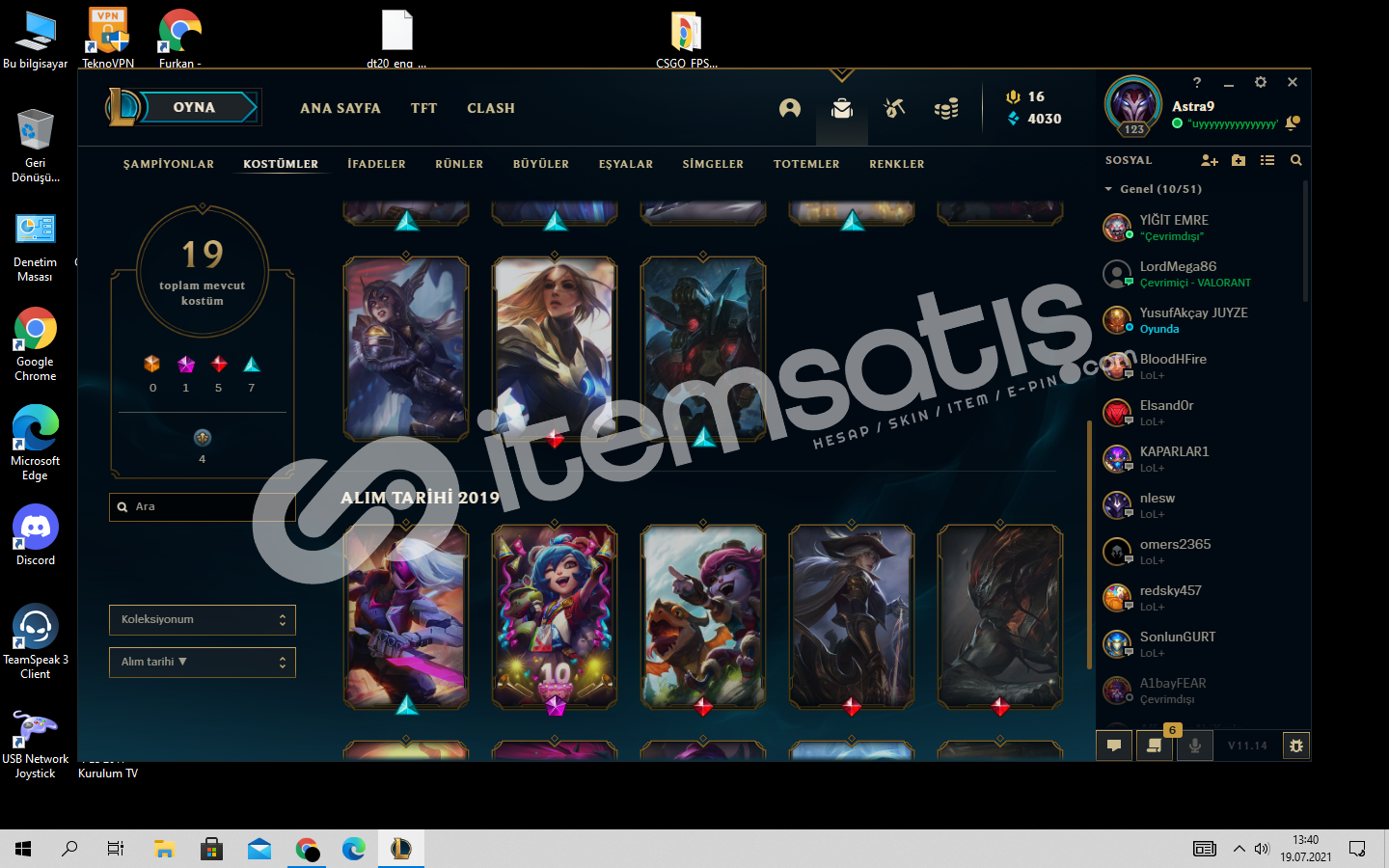Open File Explorer from taskbar
The width and height of the screenshot is (1389, 868).
[165, 849]
